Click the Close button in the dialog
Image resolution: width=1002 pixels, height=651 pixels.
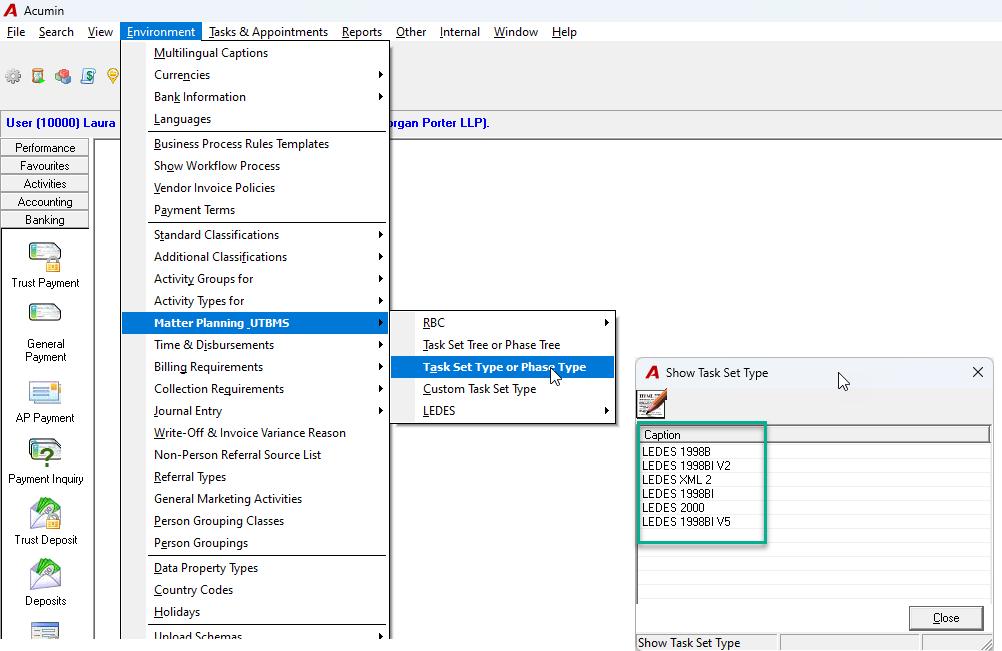946,618
